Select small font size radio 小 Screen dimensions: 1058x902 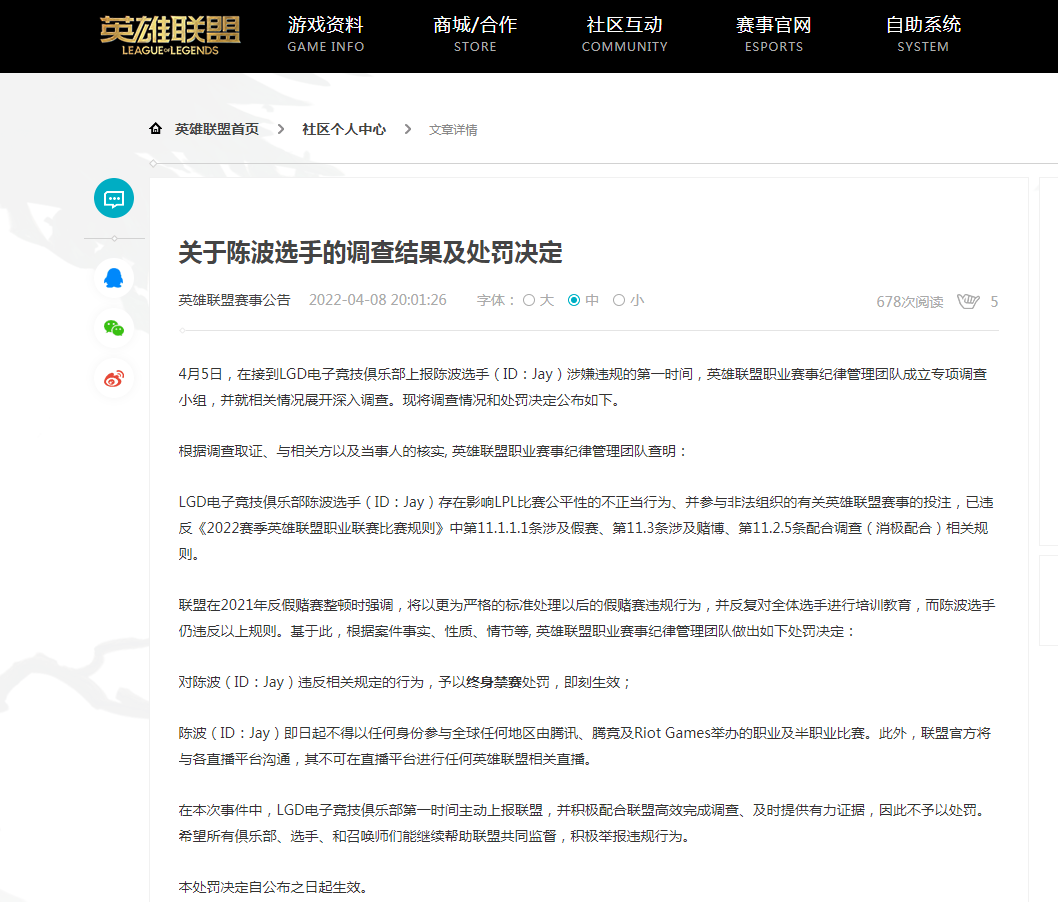(x=619, y=300)
